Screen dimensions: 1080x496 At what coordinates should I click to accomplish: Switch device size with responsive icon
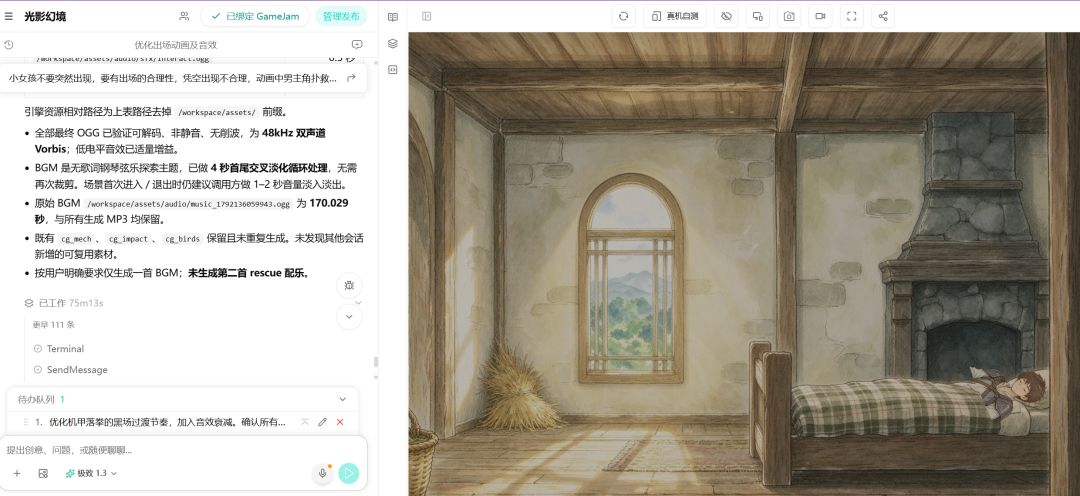[x=758, y=16]
